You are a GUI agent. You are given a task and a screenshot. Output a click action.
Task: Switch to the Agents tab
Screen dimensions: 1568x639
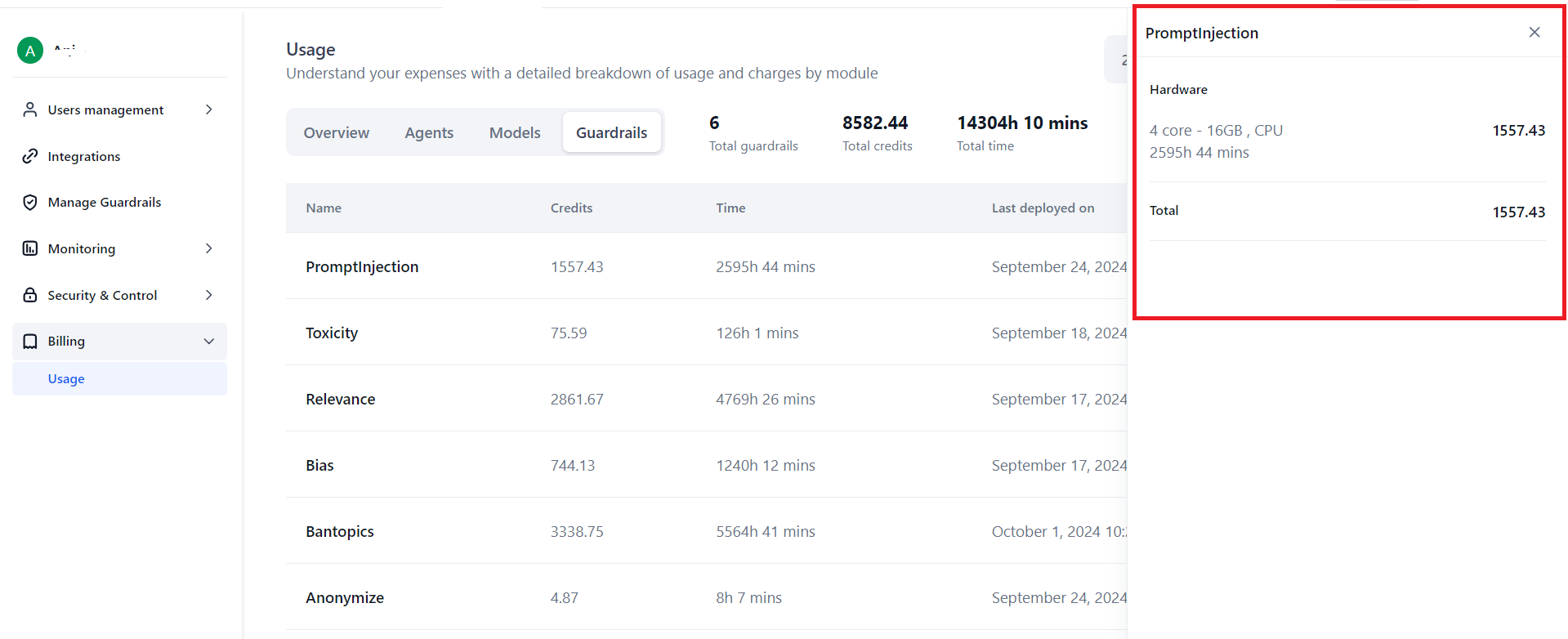[429, 132]
